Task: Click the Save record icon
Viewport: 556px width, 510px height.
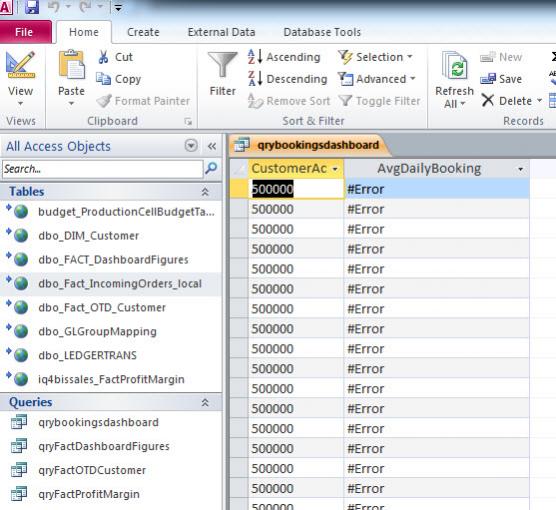Action: (x=488, y=79)
